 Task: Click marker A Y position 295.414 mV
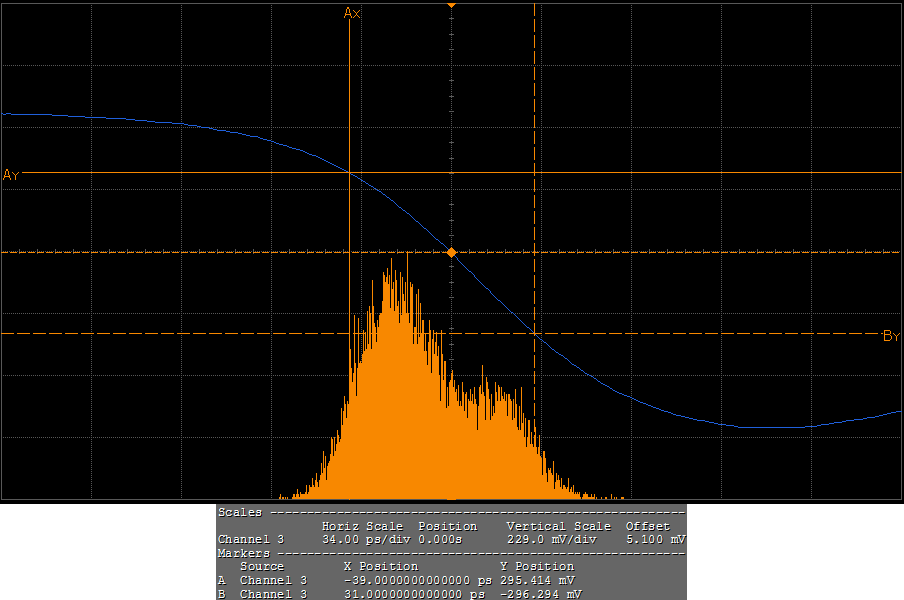click(537, 580)
